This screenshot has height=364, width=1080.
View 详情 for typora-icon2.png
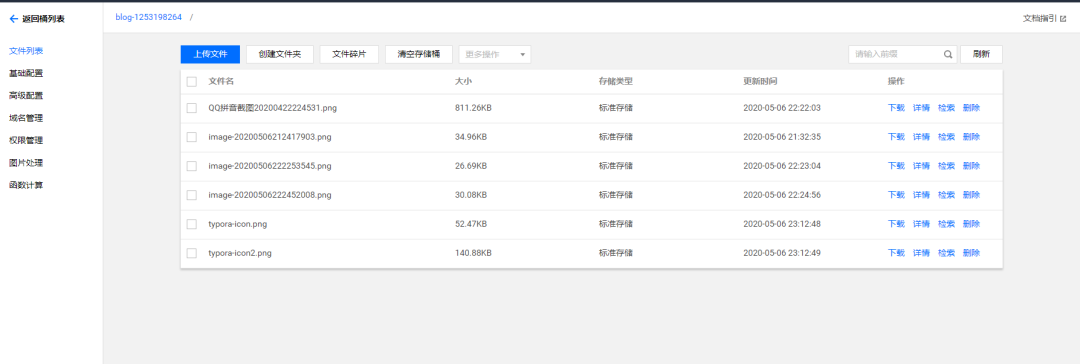coord(921,253)
